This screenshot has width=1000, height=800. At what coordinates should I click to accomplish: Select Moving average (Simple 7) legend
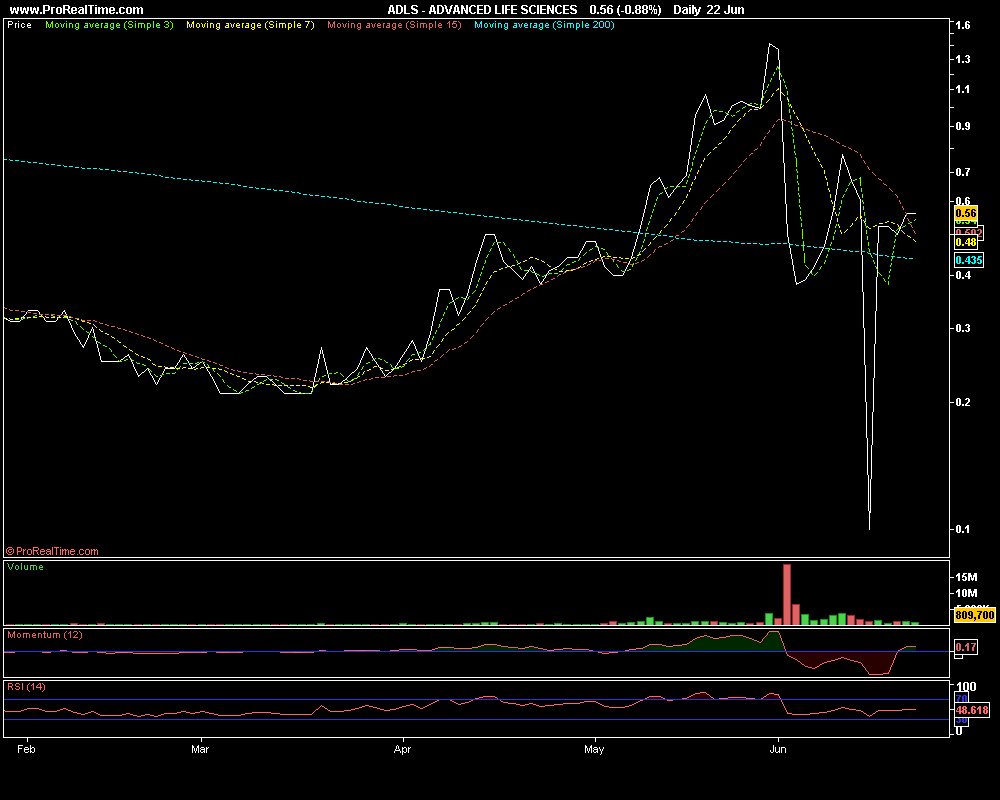pyautogui.click(x=250, y=25)
